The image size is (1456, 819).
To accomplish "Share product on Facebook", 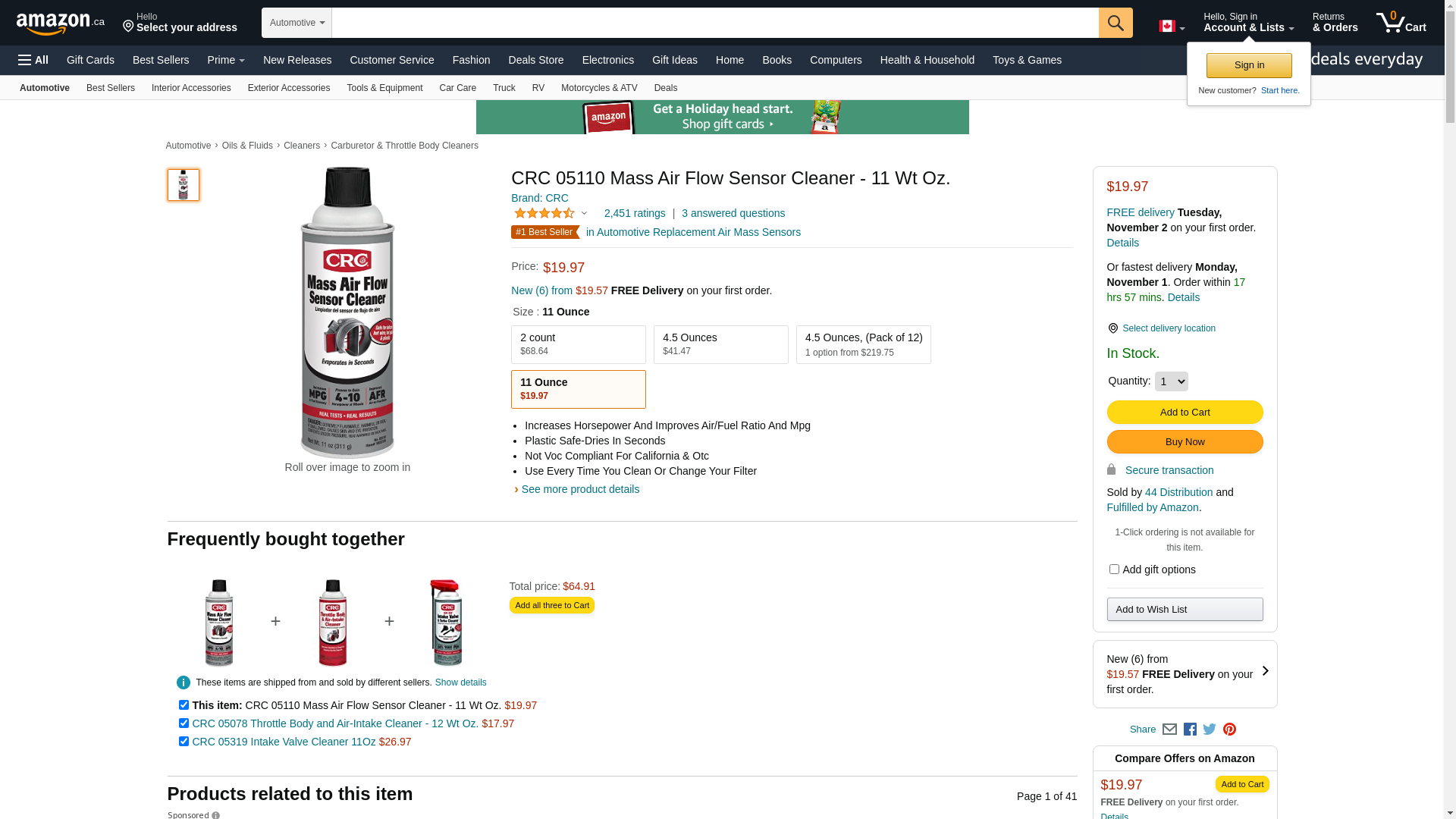I will (1190, 730).
